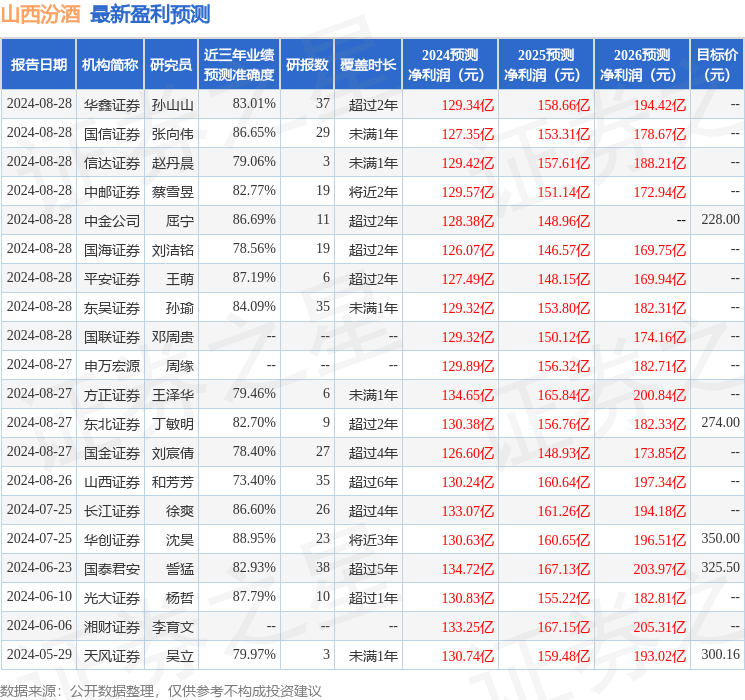Select the 国海证券 institution cell

[112, 250]
